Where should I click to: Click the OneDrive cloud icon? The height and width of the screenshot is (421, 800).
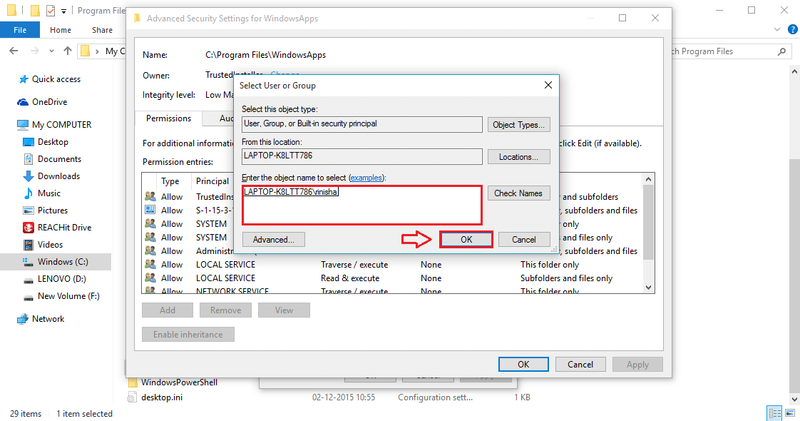click(22, 102)
